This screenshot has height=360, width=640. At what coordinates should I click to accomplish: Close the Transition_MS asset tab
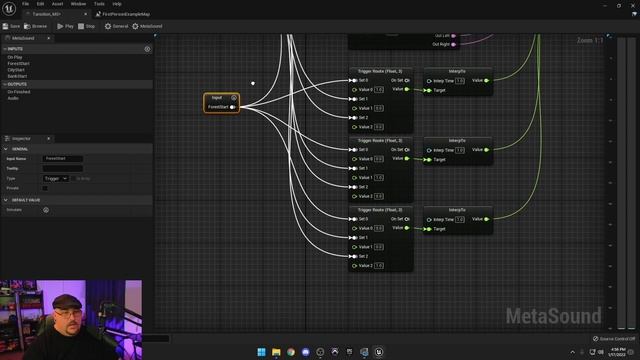point(85,14)
